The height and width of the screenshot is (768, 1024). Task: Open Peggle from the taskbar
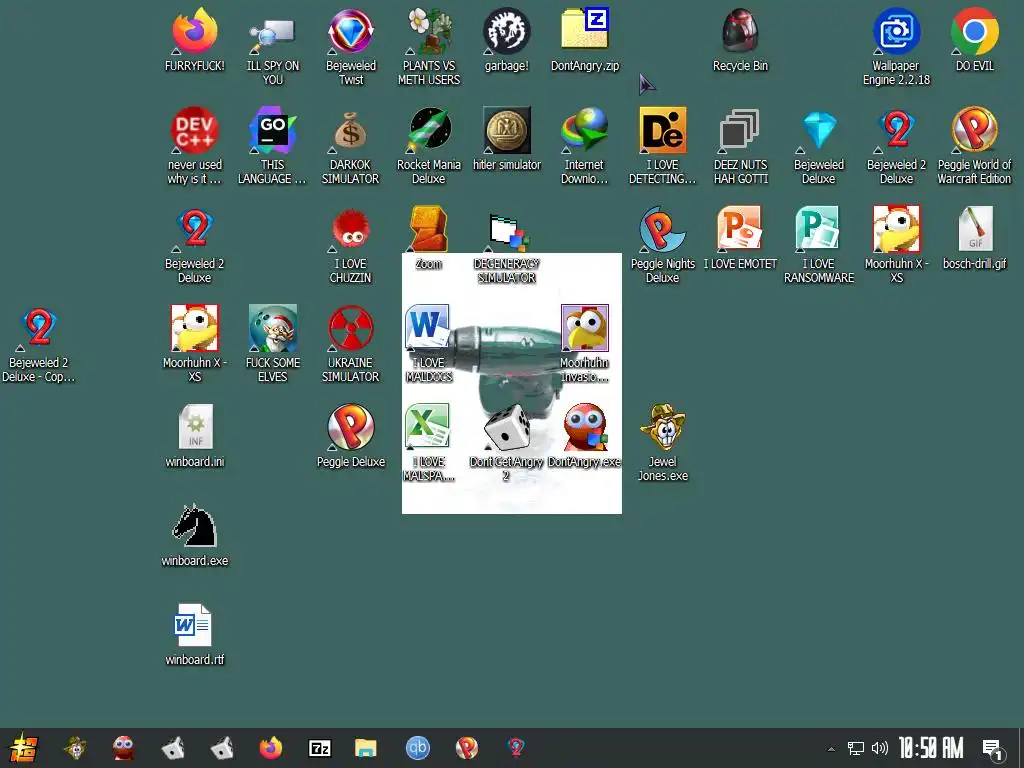click(x=466, y=748)
